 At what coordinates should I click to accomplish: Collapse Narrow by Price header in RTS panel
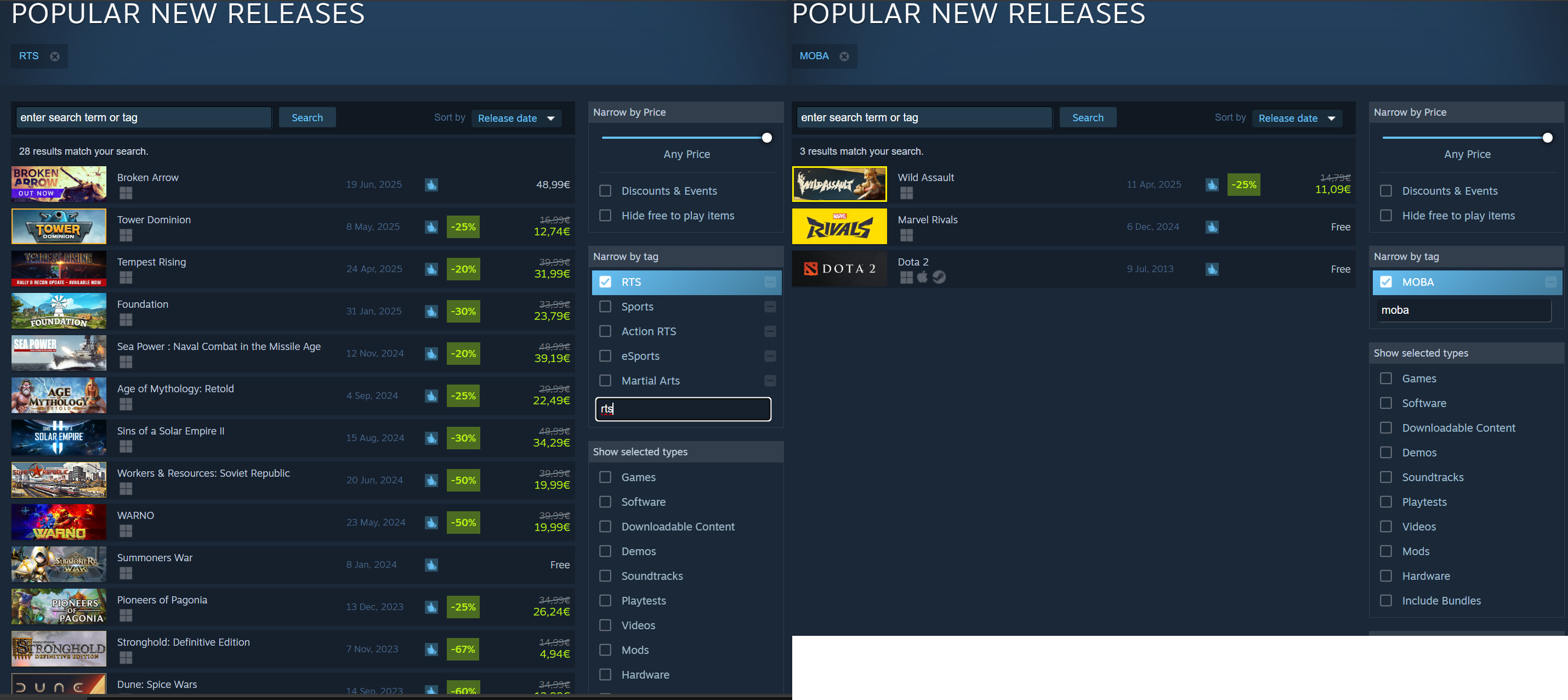pyautogui.click(x=685, y=112)
